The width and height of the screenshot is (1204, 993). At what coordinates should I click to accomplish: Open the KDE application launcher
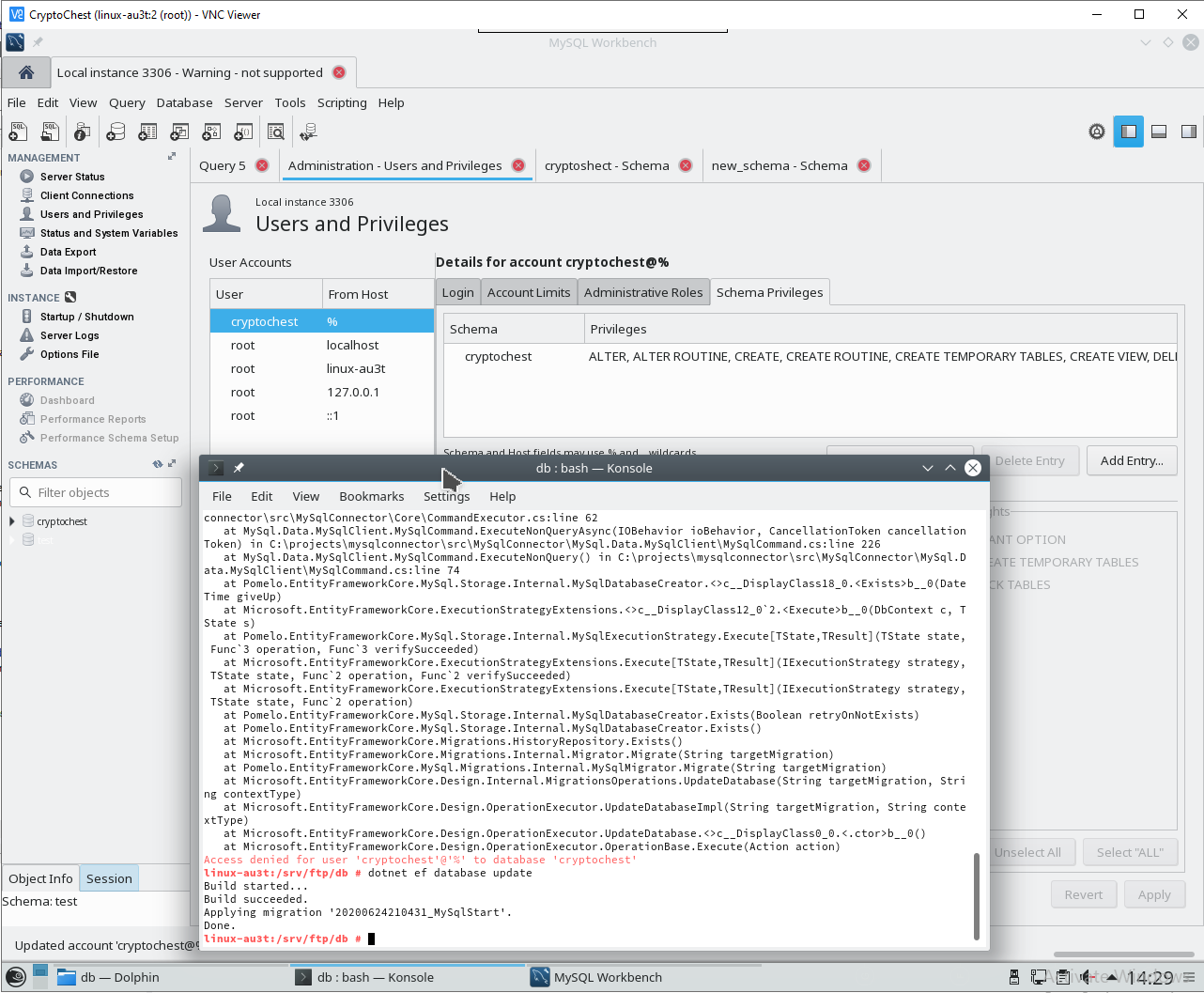pos(15,977)
